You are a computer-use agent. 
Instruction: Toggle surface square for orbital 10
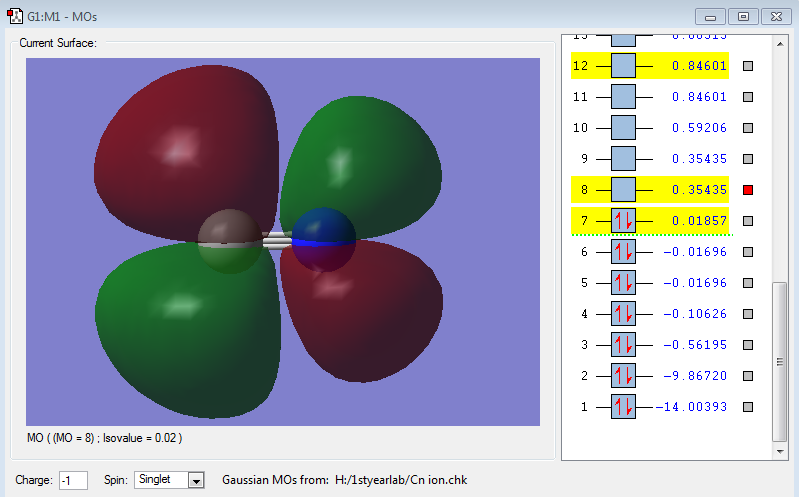click(x=748, y=128)
